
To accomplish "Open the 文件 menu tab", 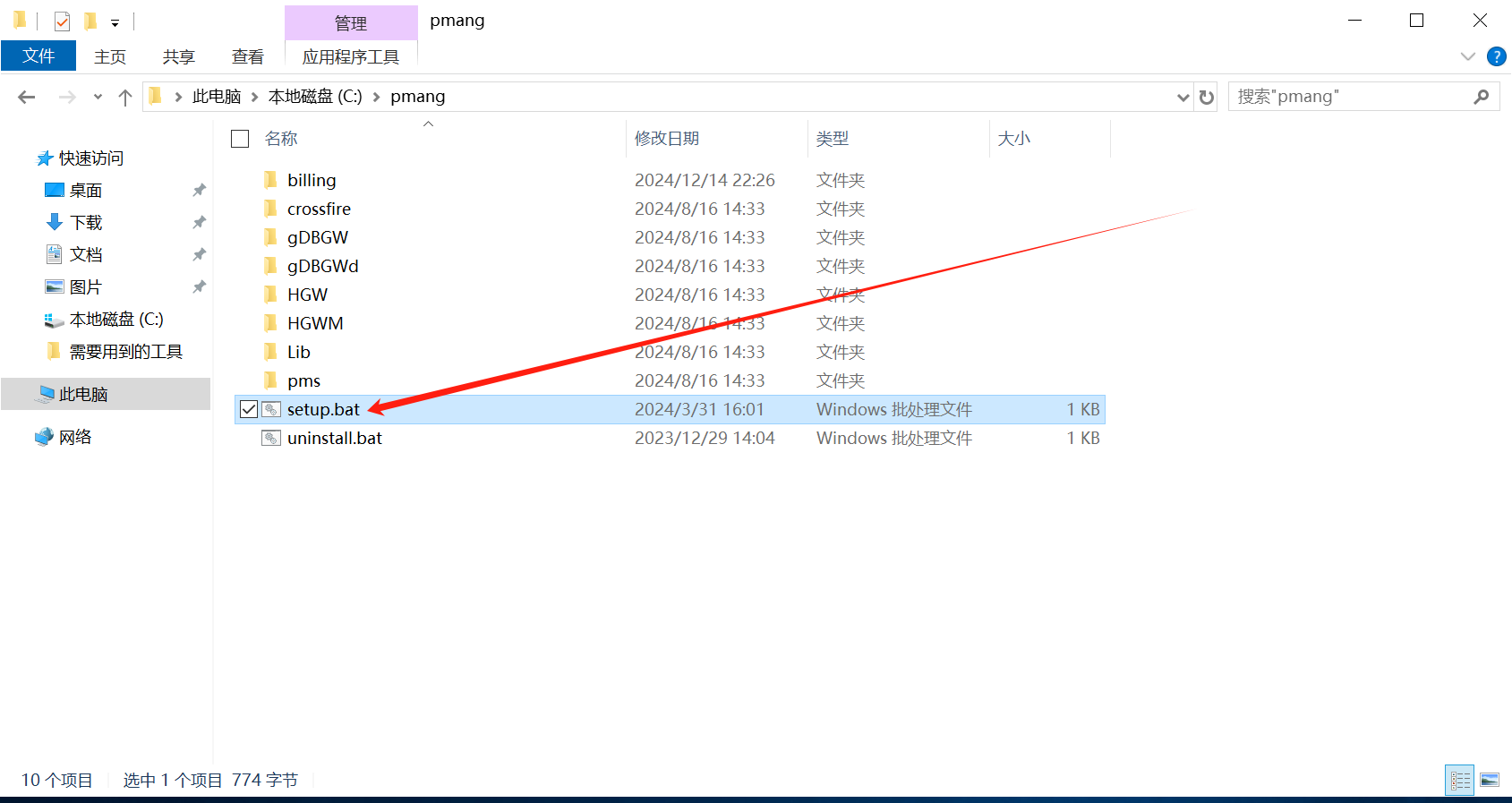I will pos(38,56).
